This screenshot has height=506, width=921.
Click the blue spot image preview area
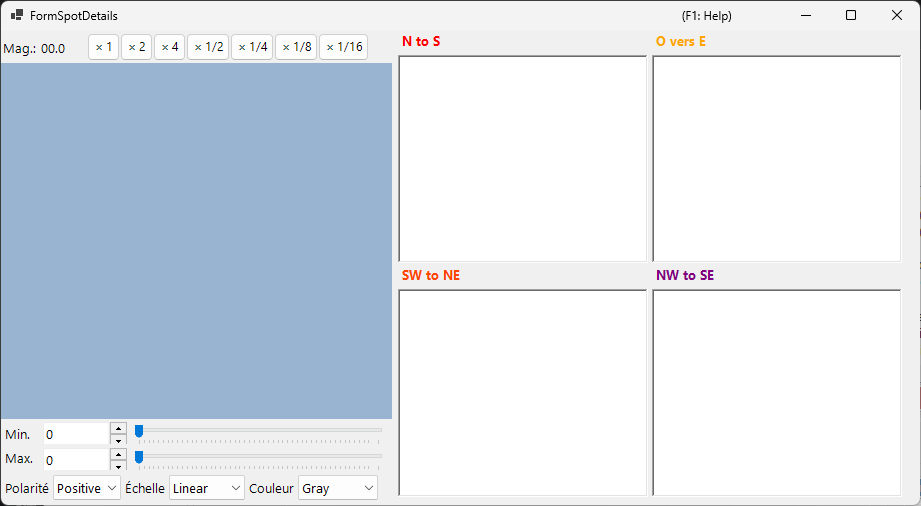click(196, 241)
